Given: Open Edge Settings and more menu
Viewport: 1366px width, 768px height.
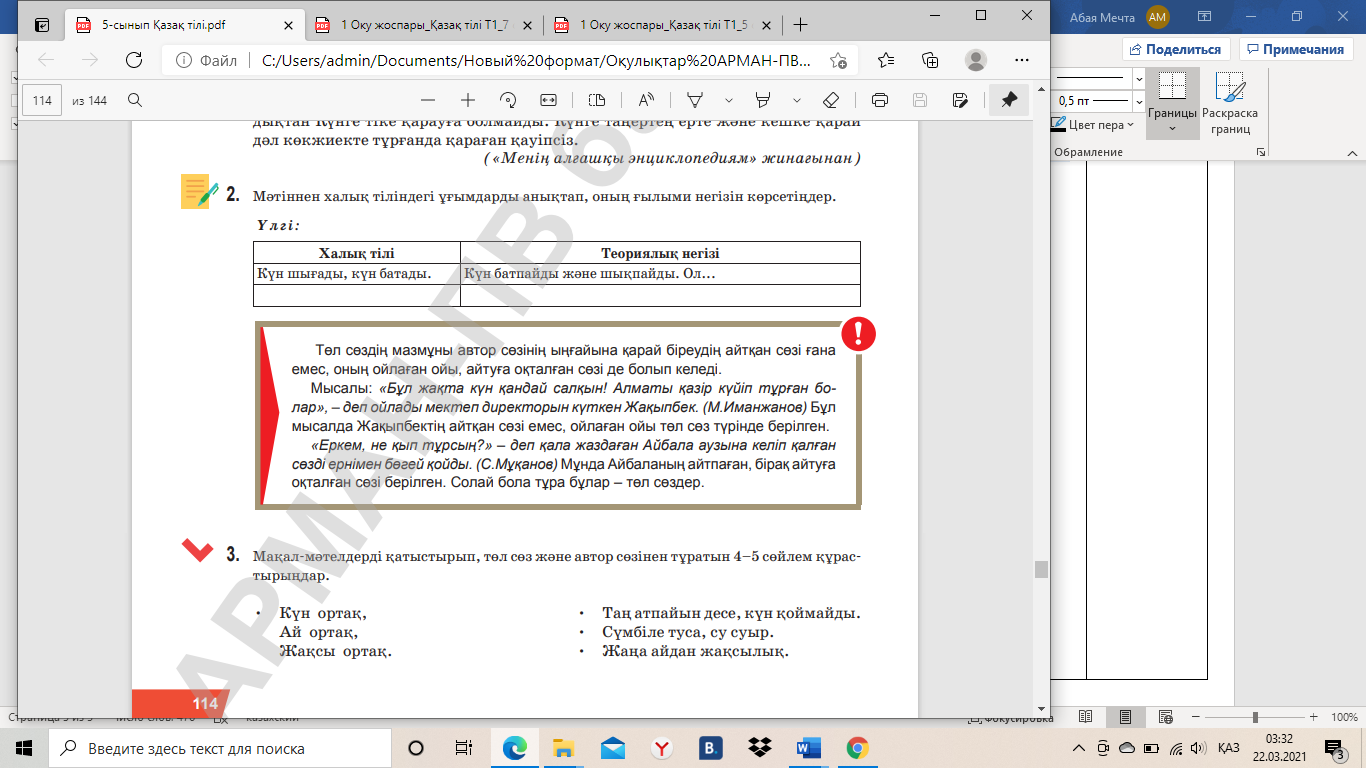Looking at the screenshot, I should pyautogui.click(x=1022, y=60).
